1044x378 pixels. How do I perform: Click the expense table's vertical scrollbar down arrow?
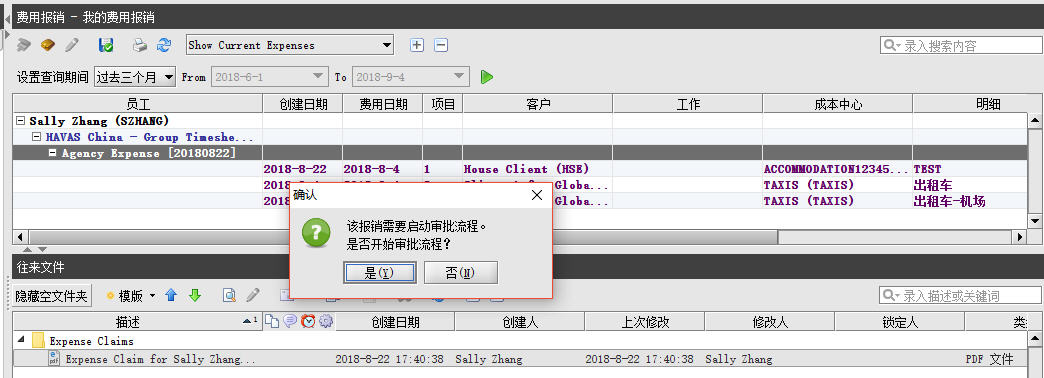(x=1035, y=220)
